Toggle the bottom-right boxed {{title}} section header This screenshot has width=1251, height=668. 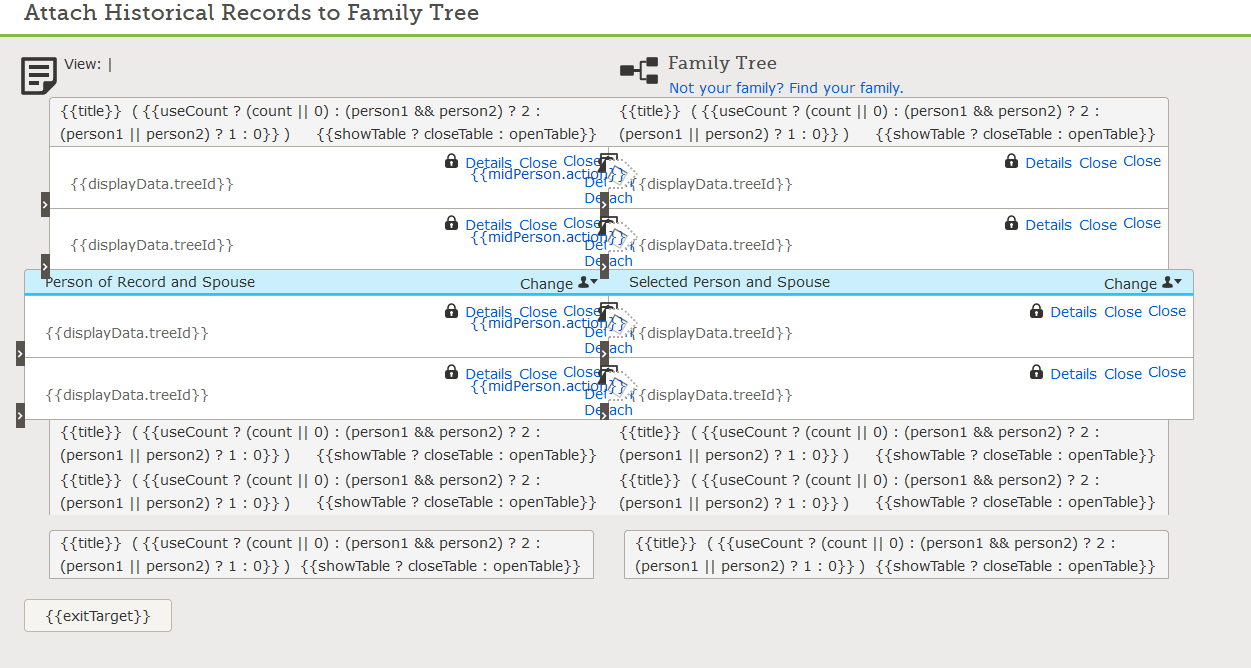[896, 554]
